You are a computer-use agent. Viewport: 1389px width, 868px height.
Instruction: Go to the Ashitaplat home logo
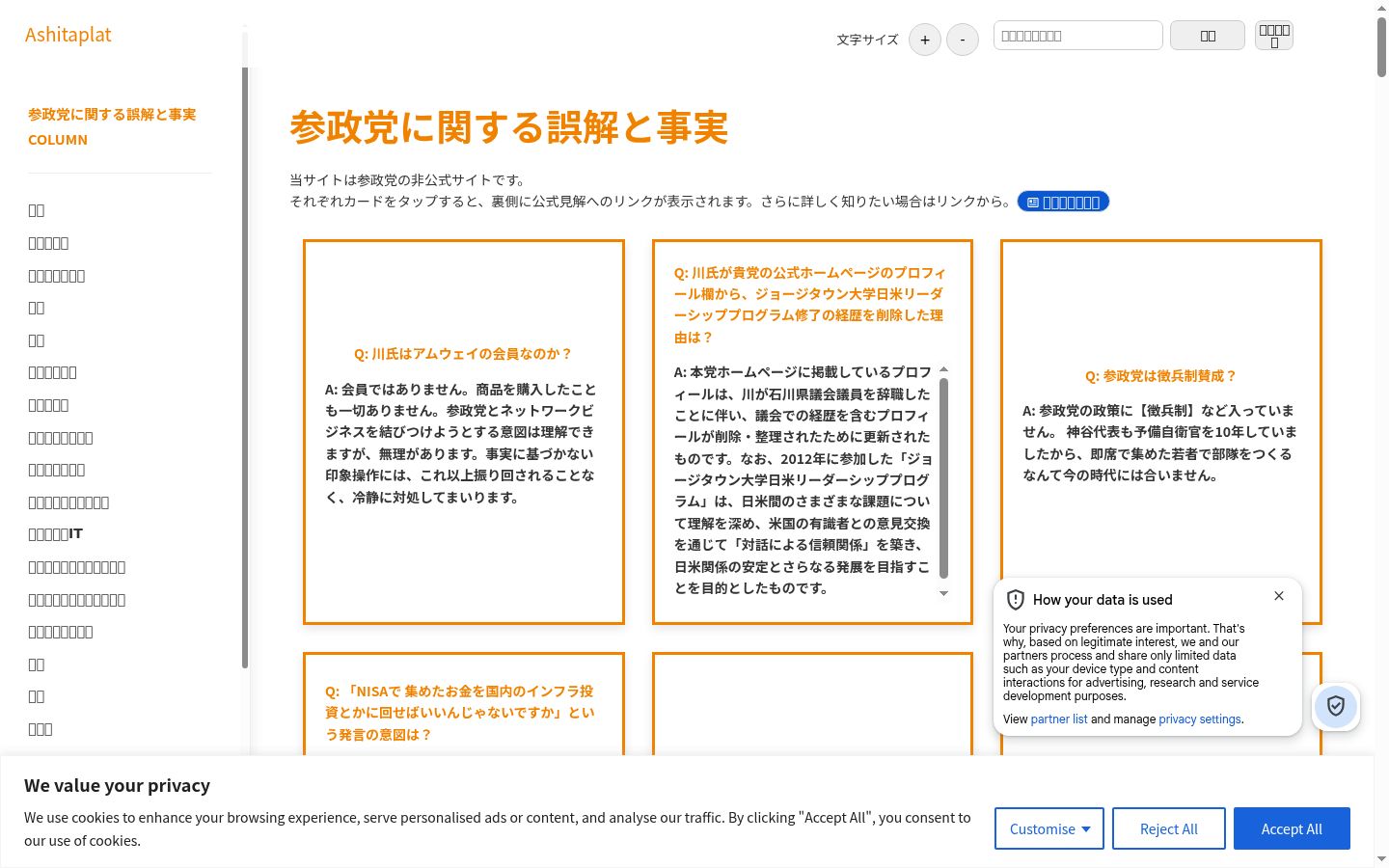[x=68, y=35]
